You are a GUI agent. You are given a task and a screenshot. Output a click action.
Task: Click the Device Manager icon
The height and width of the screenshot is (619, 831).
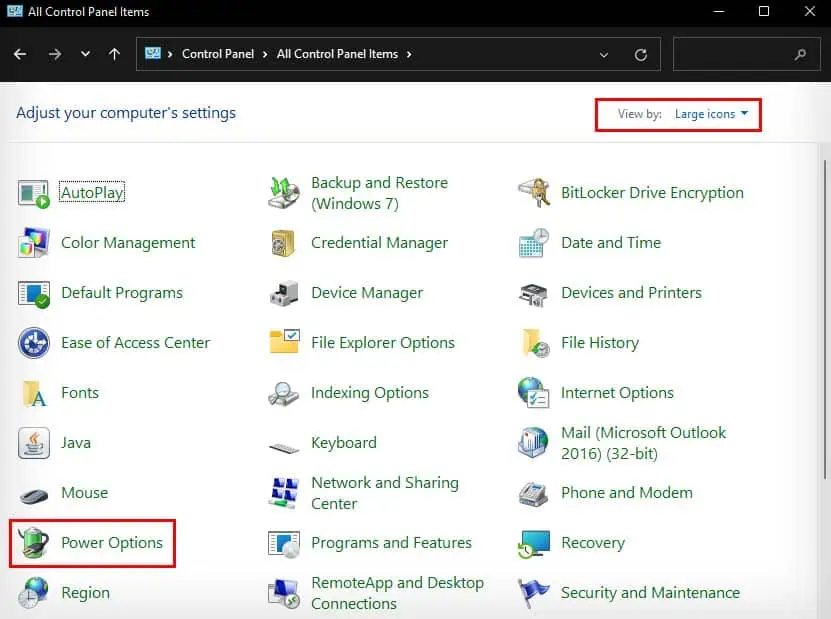point(282,293)
